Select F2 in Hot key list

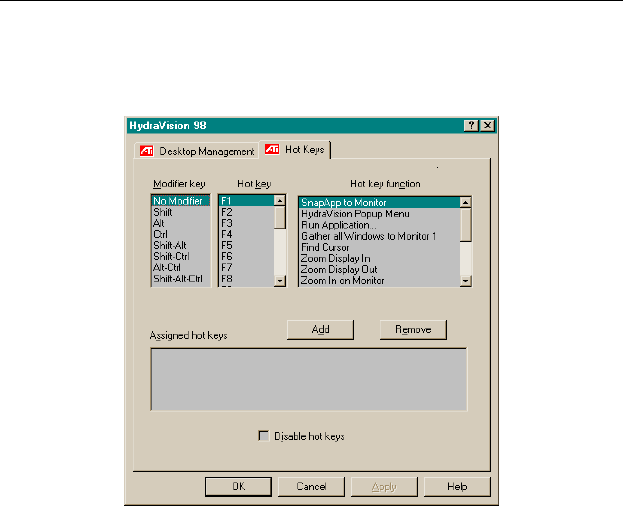(x=247, y=212)
